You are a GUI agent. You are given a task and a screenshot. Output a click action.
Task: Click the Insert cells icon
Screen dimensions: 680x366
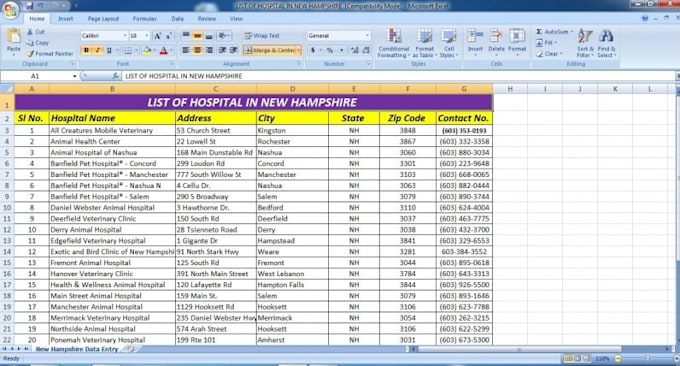[x=475, y=36]
